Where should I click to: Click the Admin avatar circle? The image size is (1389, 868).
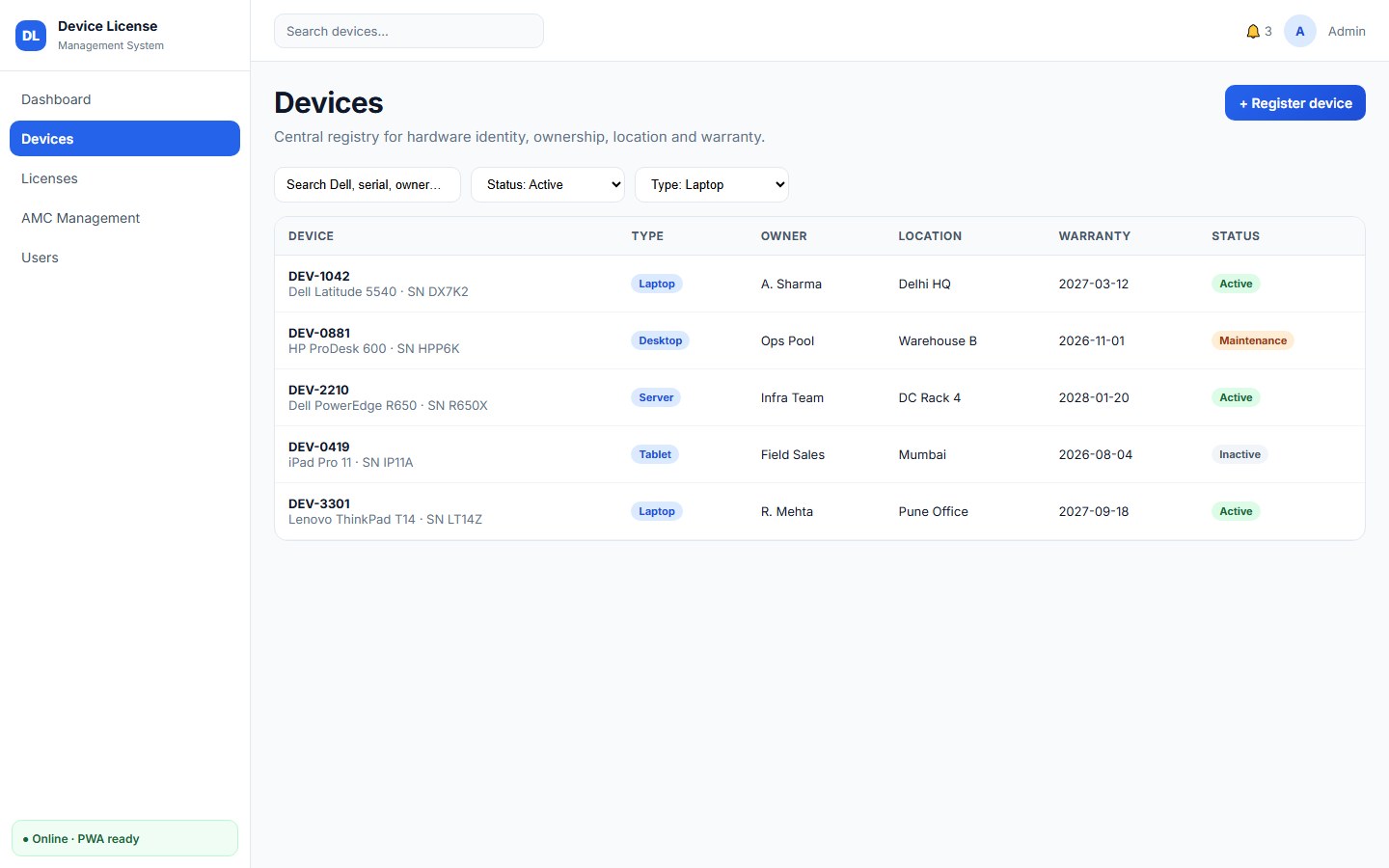(1300, 31)
